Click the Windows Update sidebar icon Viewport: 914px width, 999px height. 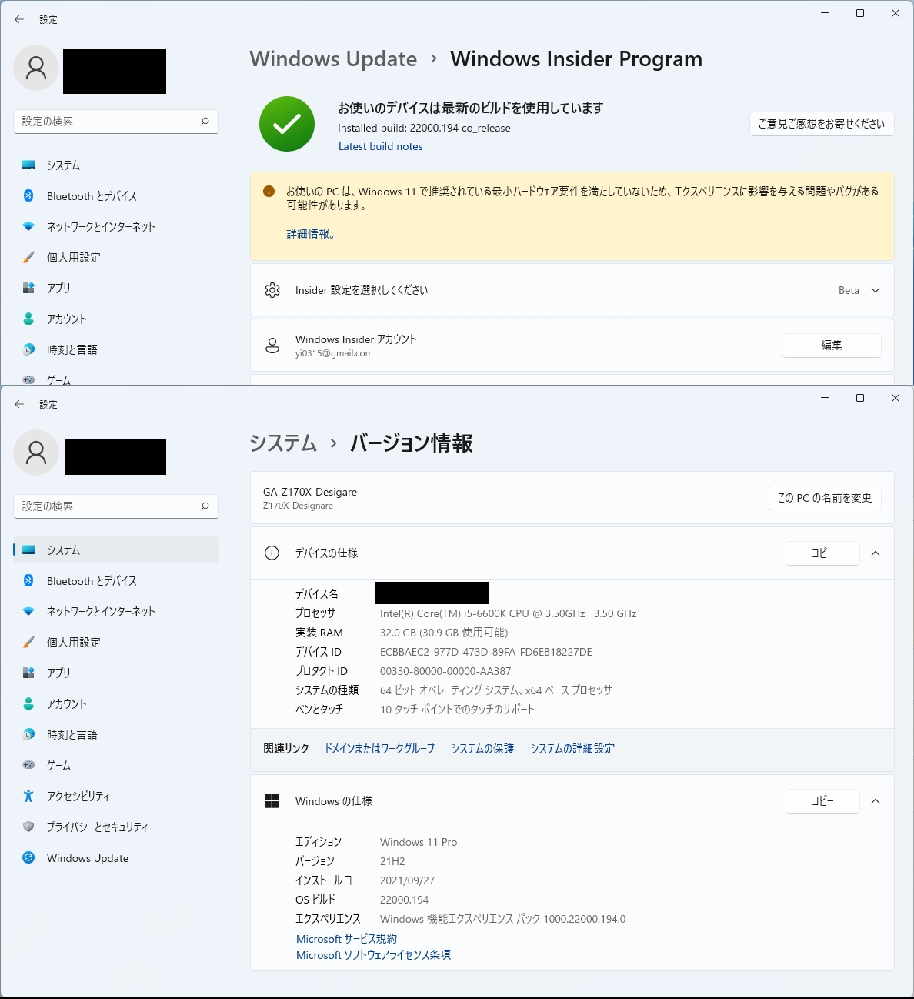(x=29, y=858)
